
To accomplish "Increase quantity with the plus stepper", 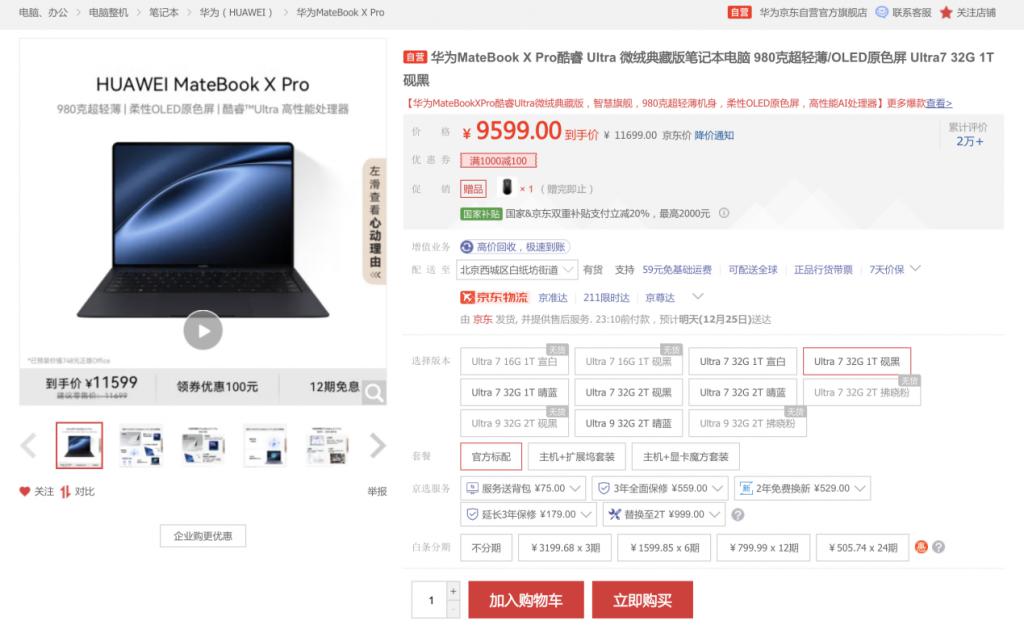I will click(x=453, y=590).
